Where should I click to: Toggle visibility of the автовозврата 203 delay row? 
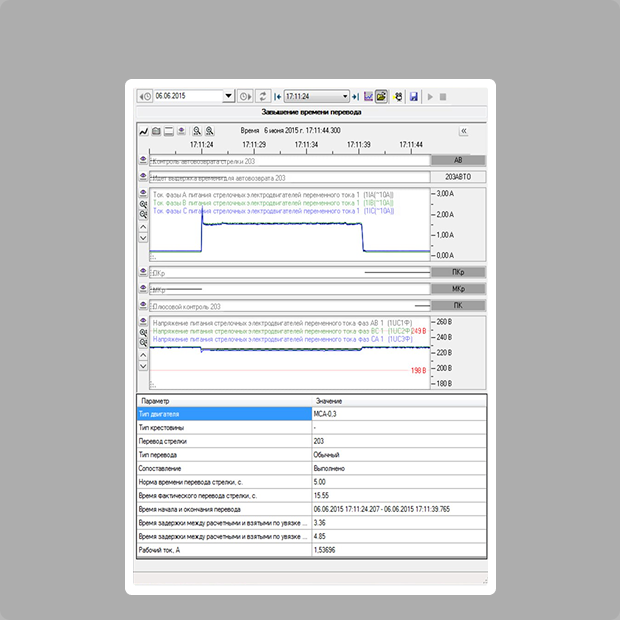(143, 176)
